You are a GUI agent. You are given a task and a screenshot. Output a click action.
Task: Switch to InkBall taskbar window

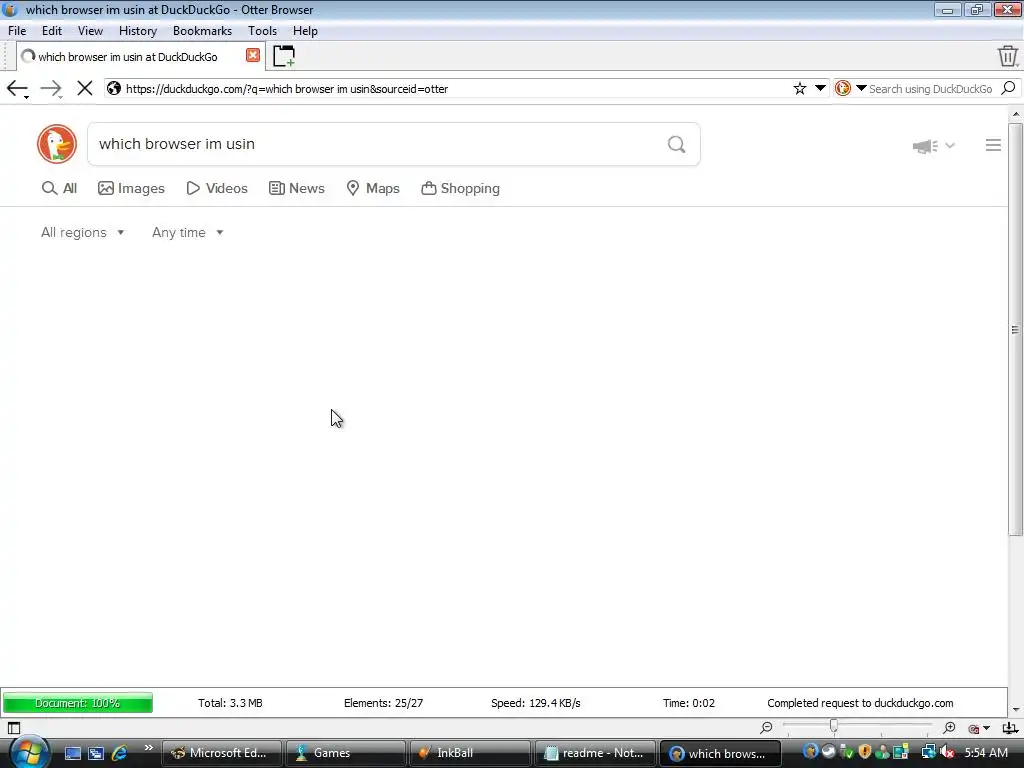470,753
